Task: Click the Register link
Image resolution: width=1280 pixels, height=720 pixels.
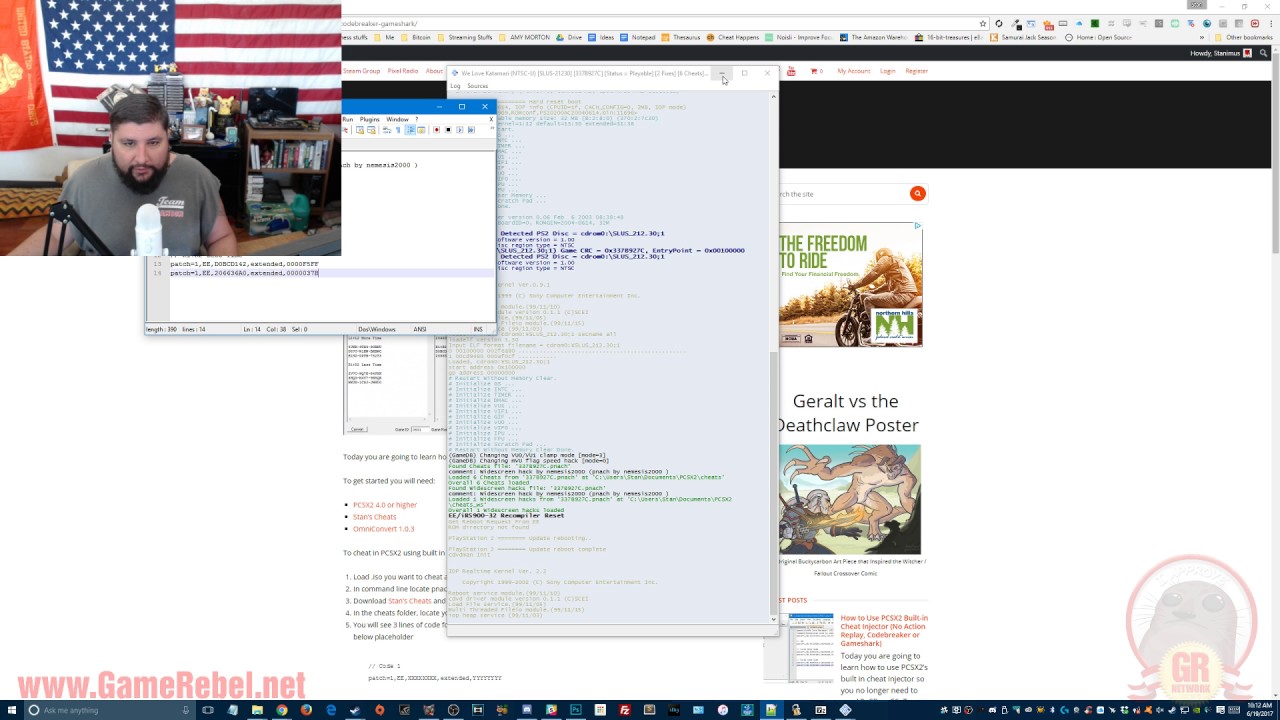Action: pyautogui.click(x=916, y=71)
